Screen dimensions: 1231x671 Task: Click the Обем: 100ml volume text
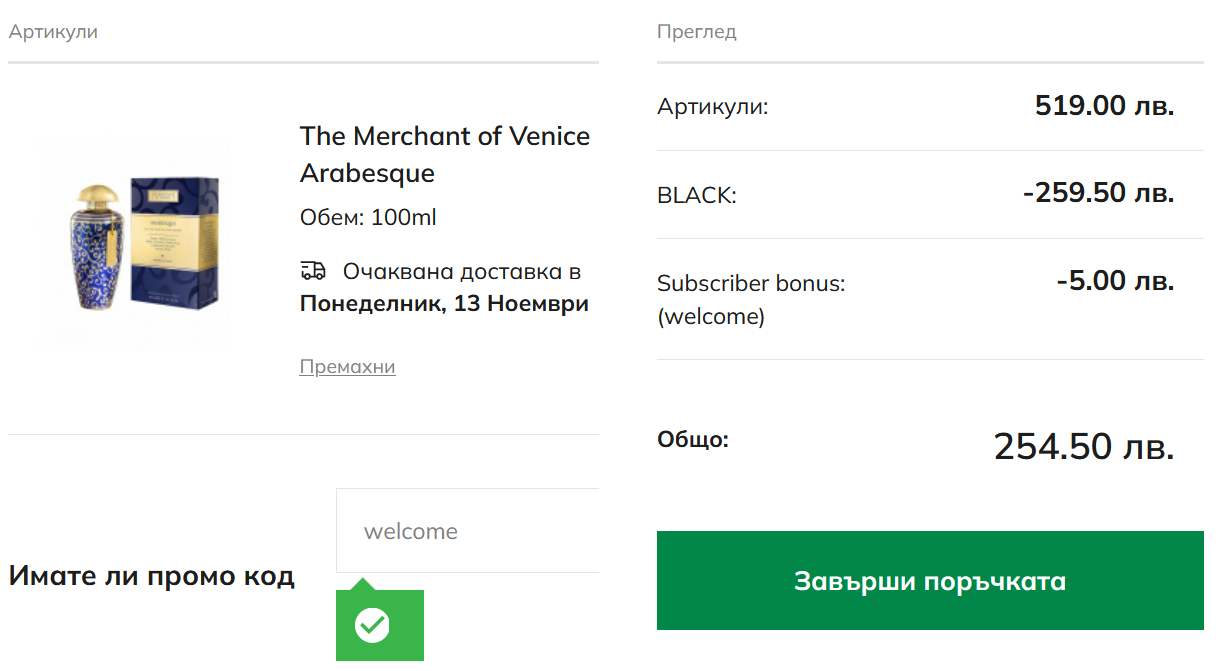tap(368, 218)
